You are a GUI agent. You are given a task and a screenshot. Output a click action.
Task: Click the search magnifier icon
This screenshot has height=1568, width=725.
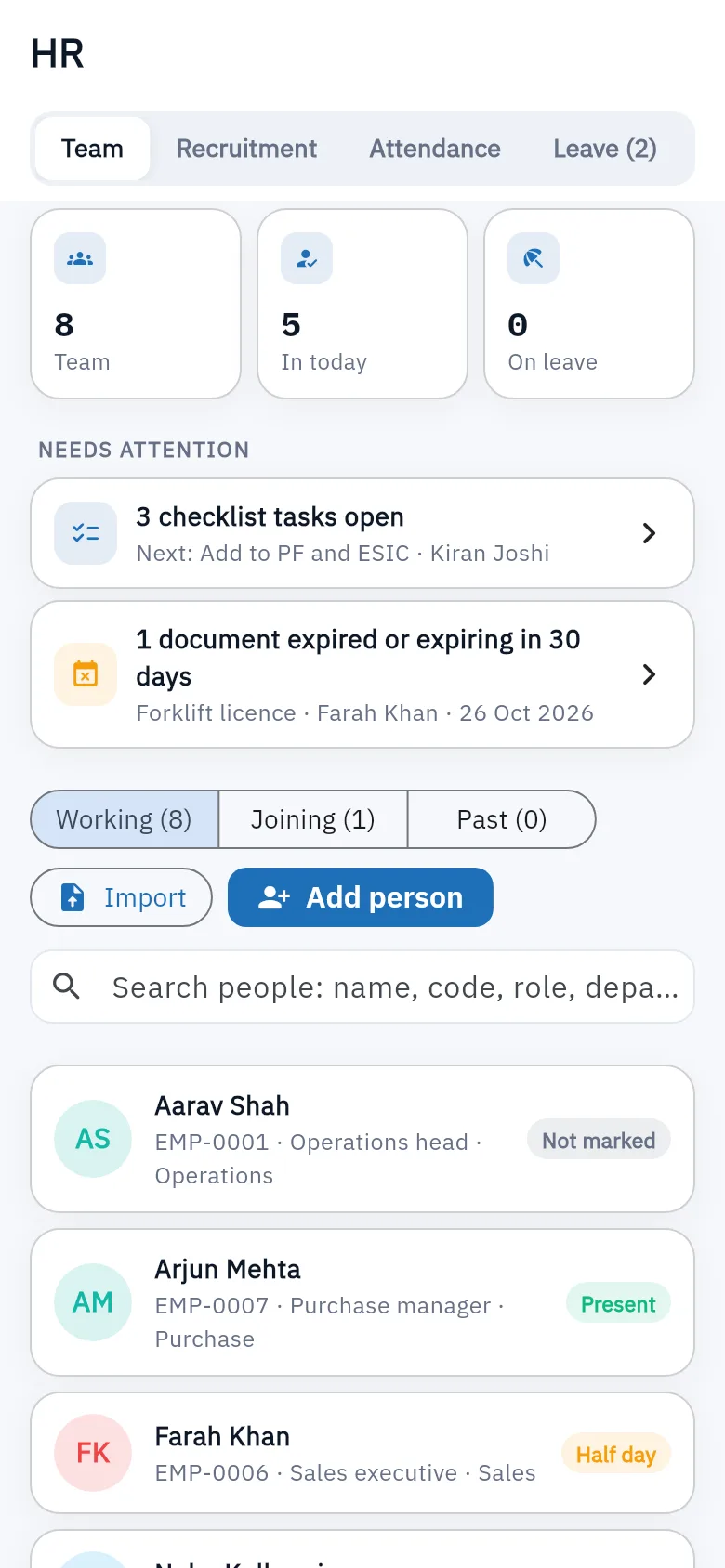pos(66,986)
